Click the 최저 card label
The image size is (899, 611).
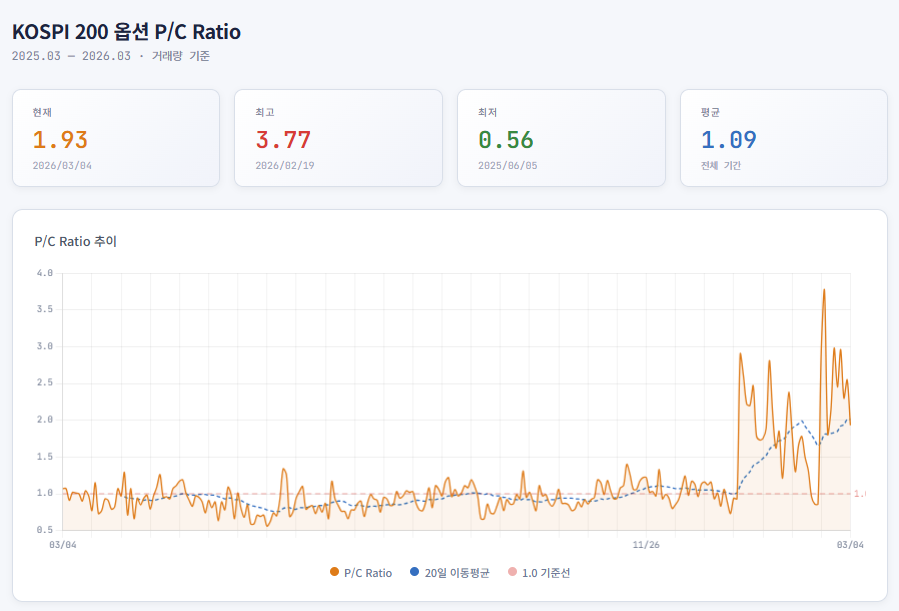click(487, 112)
